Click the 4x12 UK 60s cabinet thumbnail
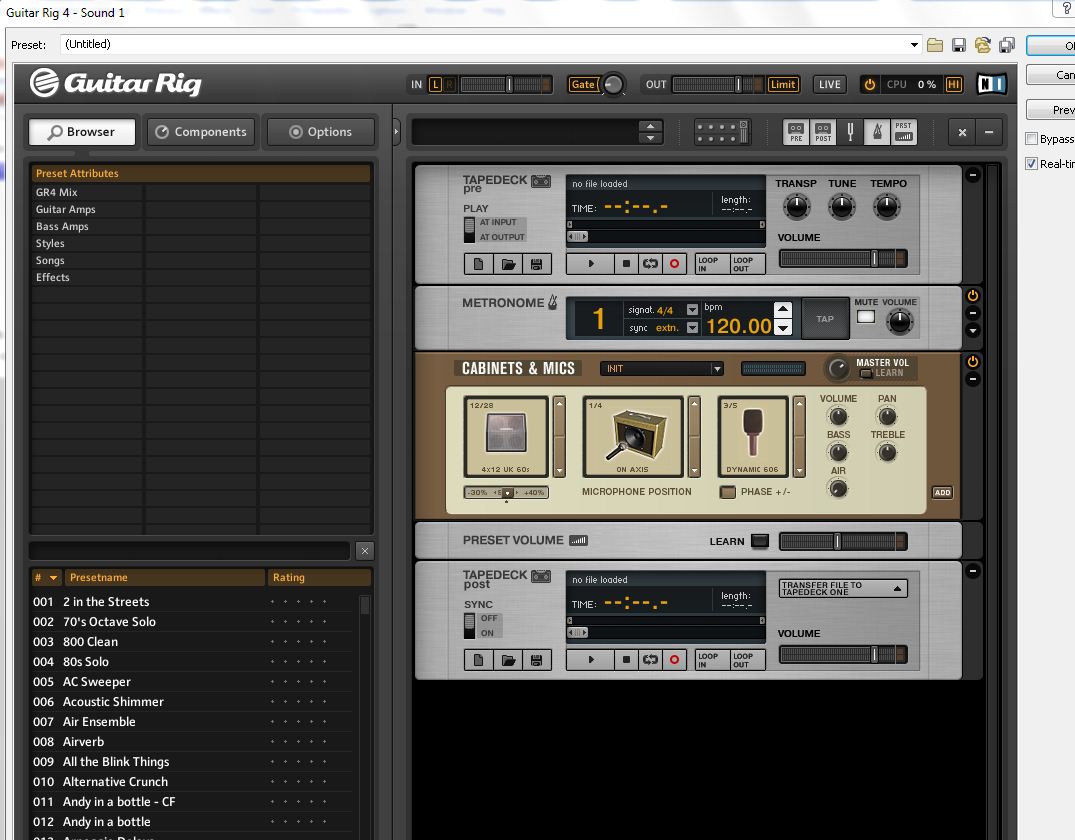Screen dimensions: 1075x840 506,436
